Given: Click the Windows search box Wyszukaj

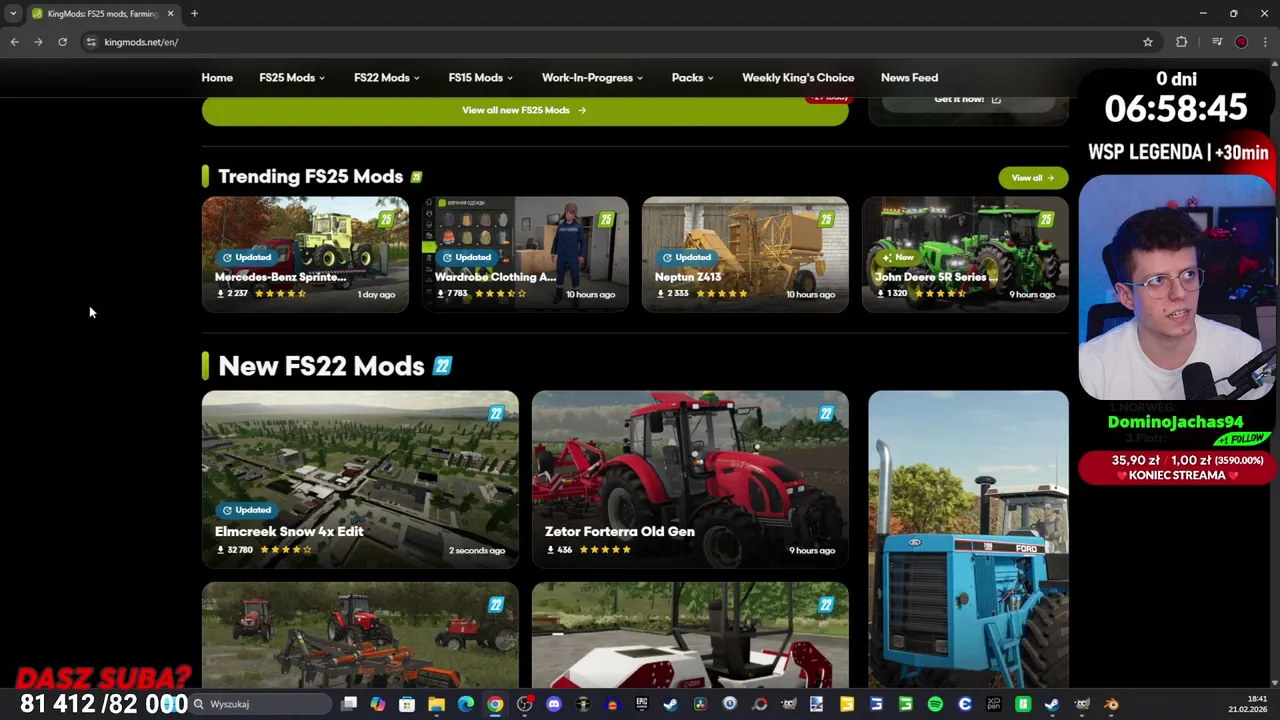Looking at the screenshot, I should coord(262,704).
